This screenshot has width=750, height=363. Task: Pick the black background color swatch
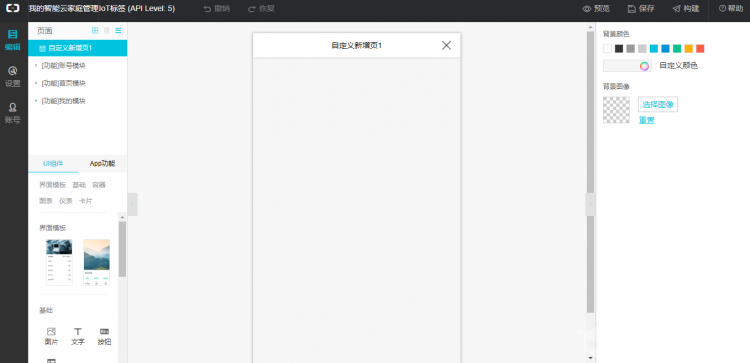619,48
